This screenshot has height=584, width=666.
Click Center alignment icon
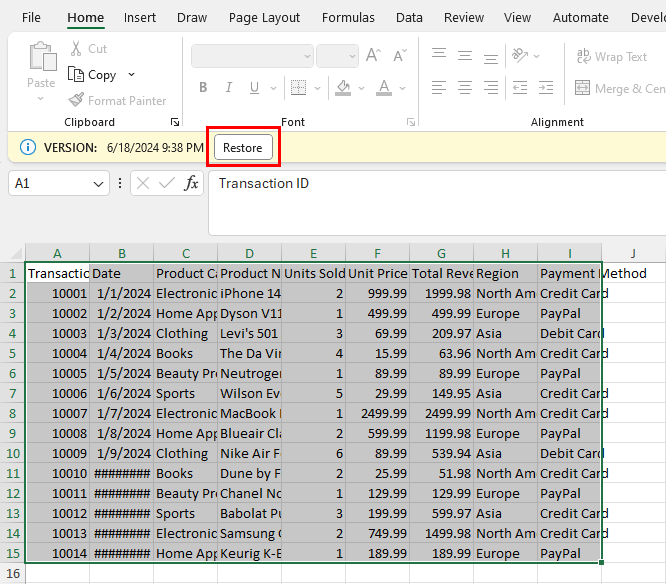coord(465,87)
